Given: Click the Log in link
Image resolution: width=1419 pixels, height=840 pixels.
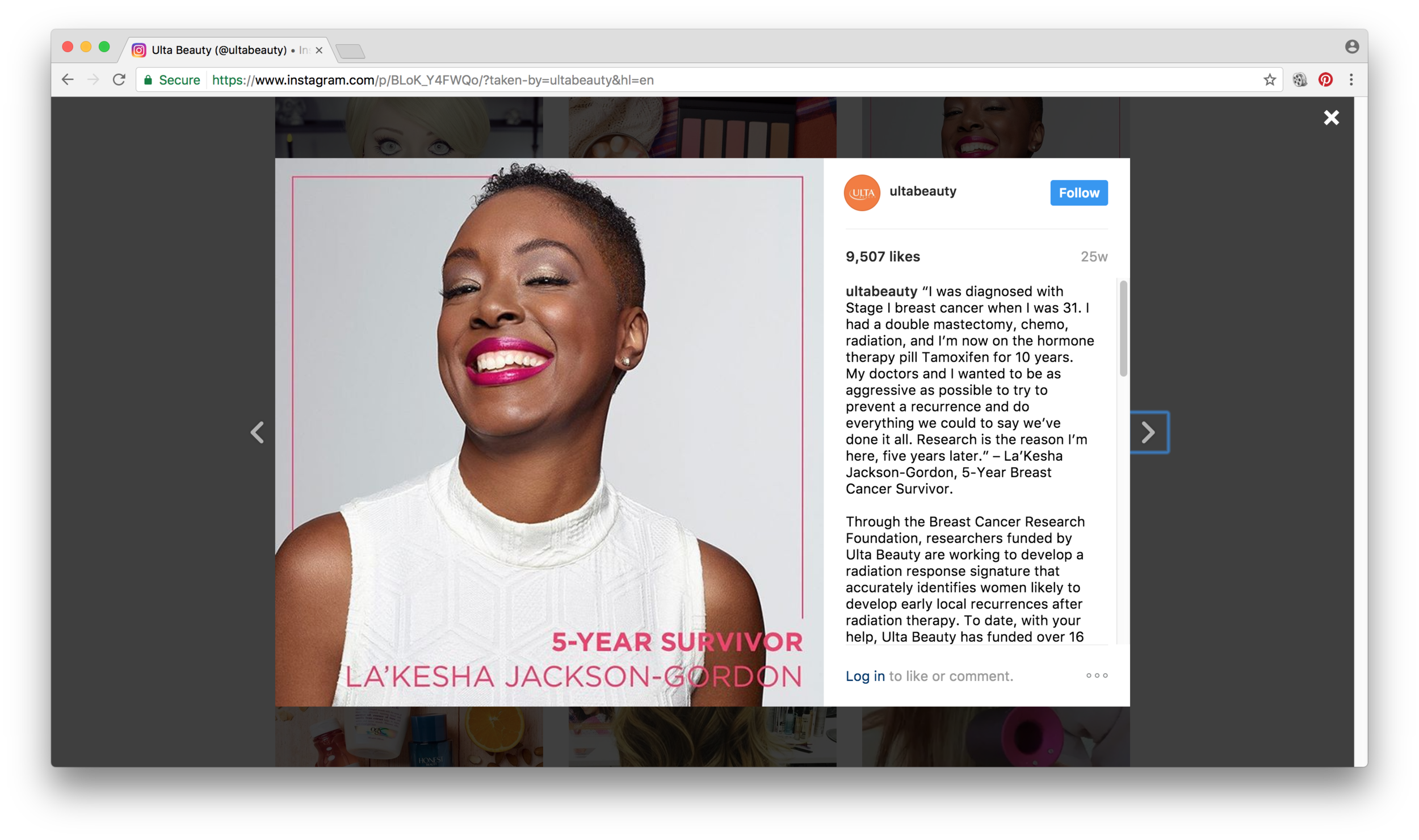Looking at the screenshot, I should (x=865, y=676).
